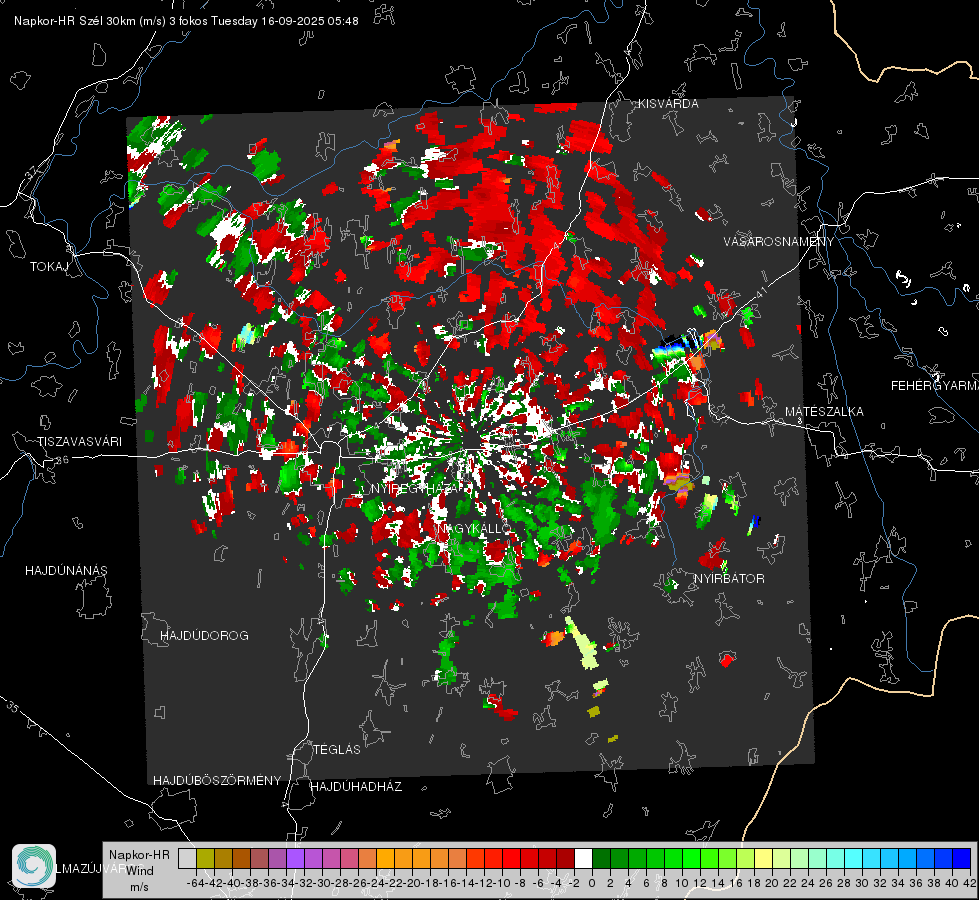This screenshot has height=900, width=979.
Task: Select the TOKAJ town label
Action: 49,267
